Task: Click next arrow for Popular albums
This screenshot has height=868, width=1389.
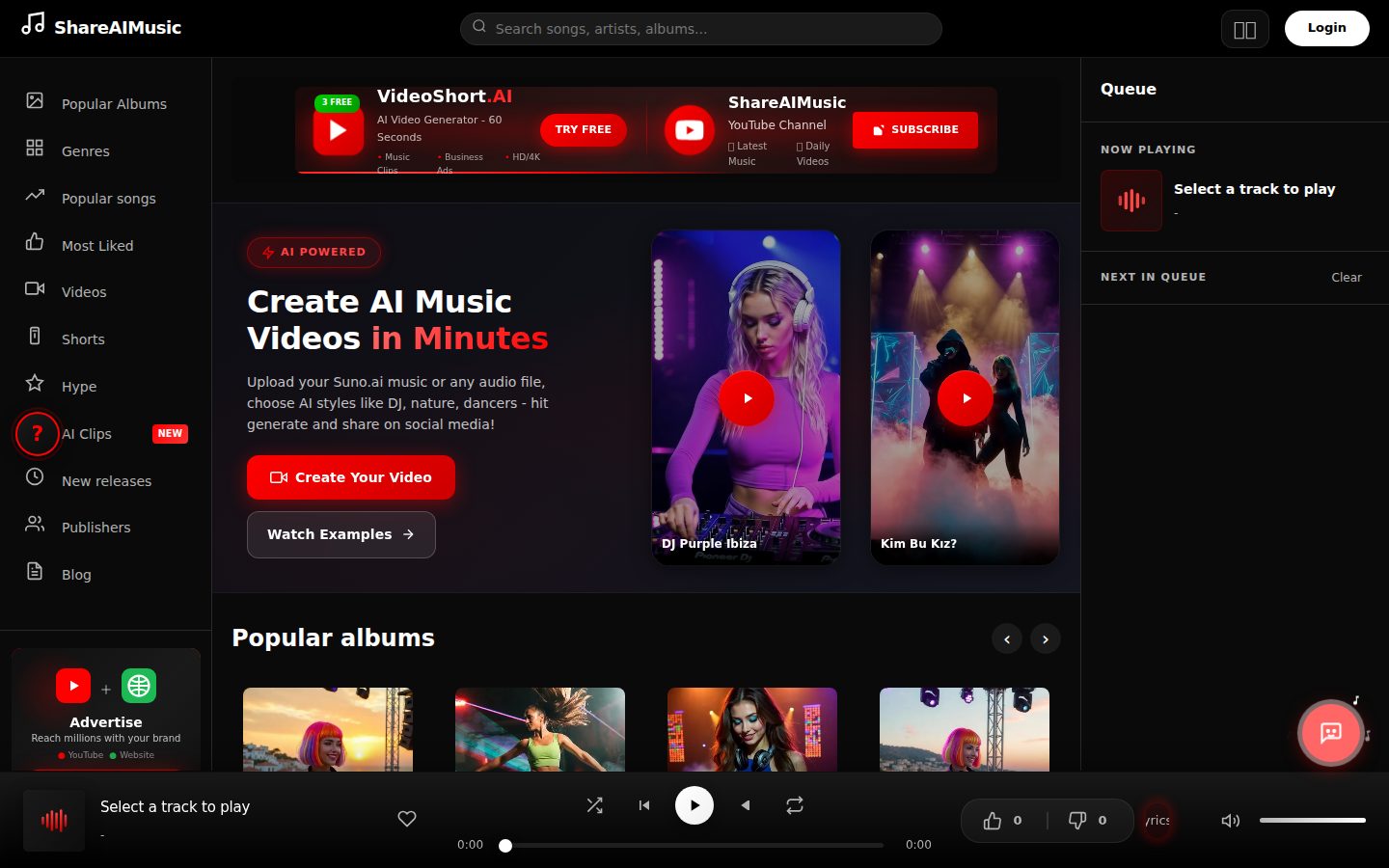Action: pos(1046,638)
